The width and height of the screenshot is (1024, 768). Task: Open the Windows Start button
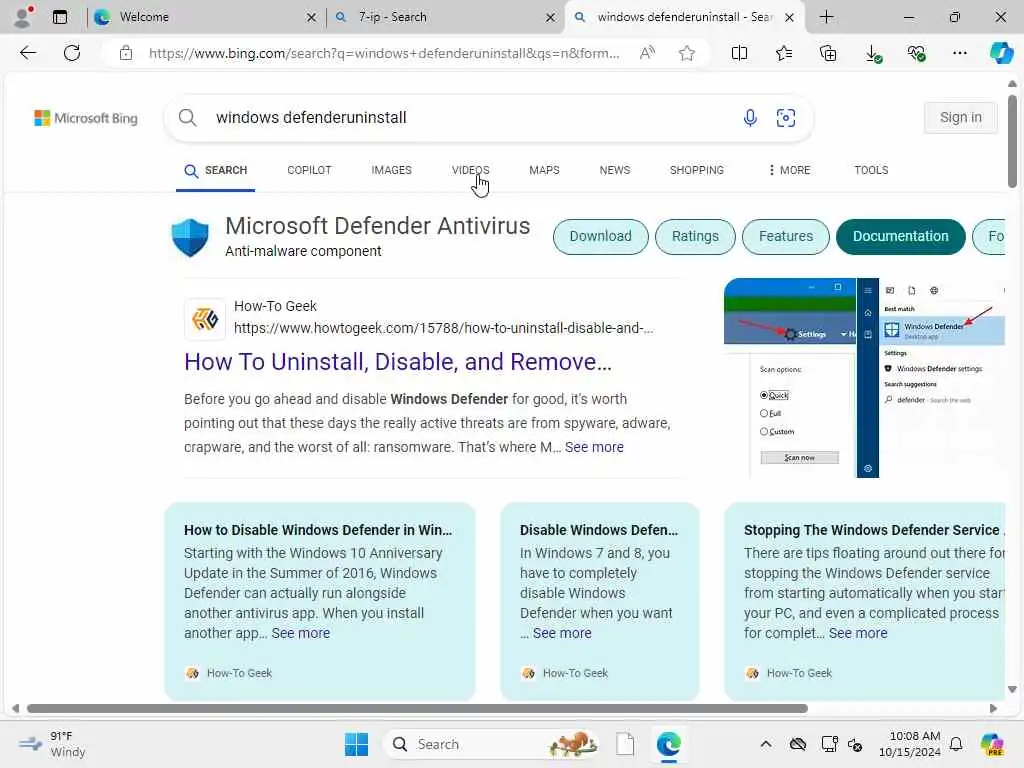coord(357,744)
